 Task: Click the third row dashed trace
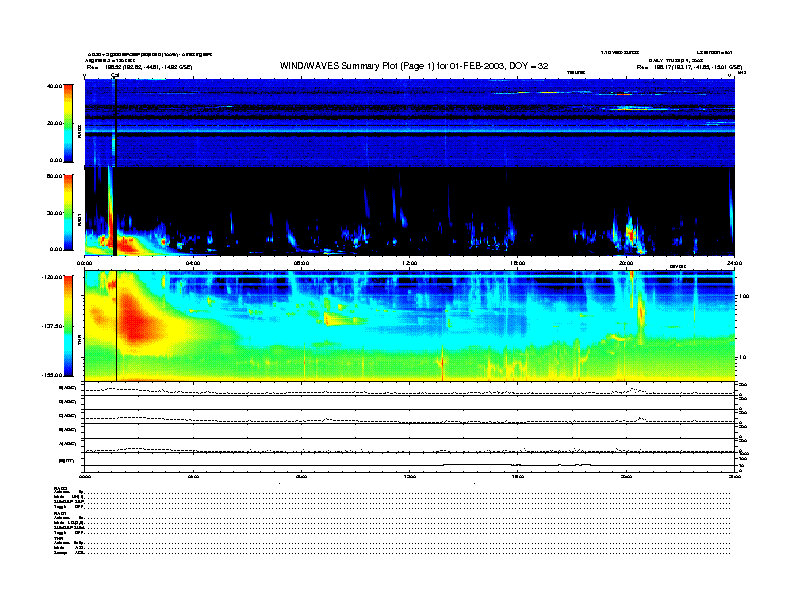tap(410, 420)
